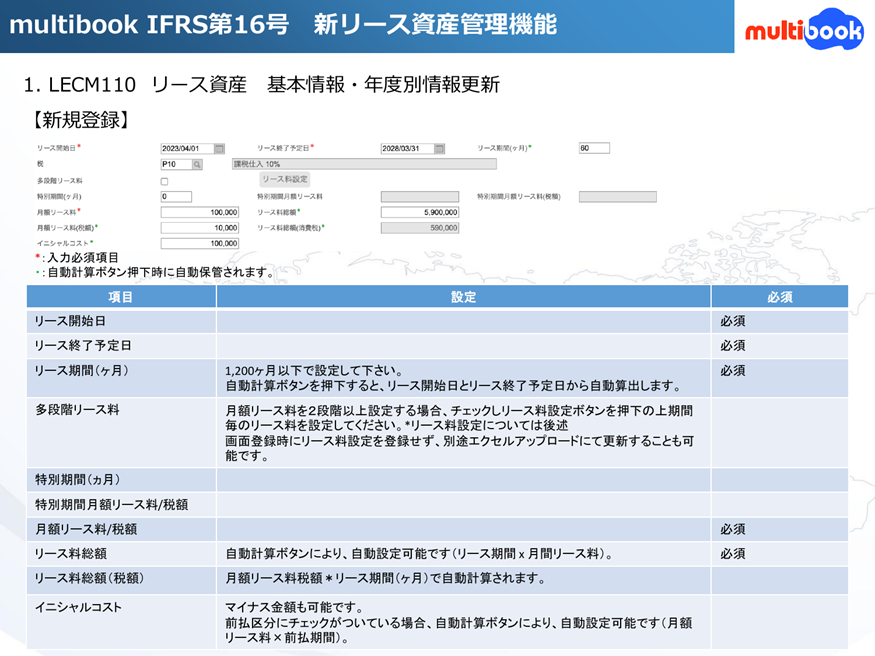Focus the lease end date field 2028/03/31
The width and height of the screenshot is (875, 656).
[407, 148]
